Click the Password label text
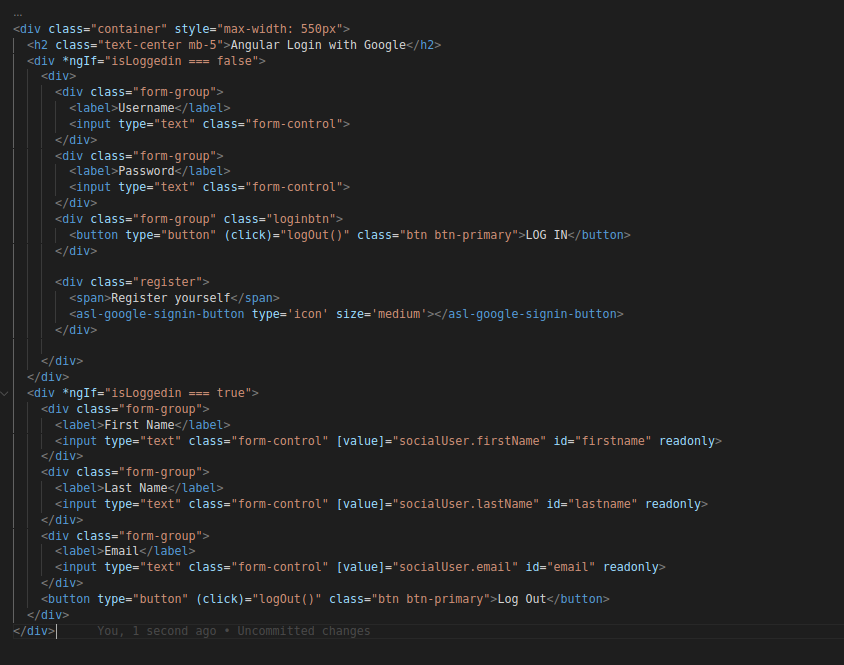Screen dimensions: 844x665 [x=146, y=171]
